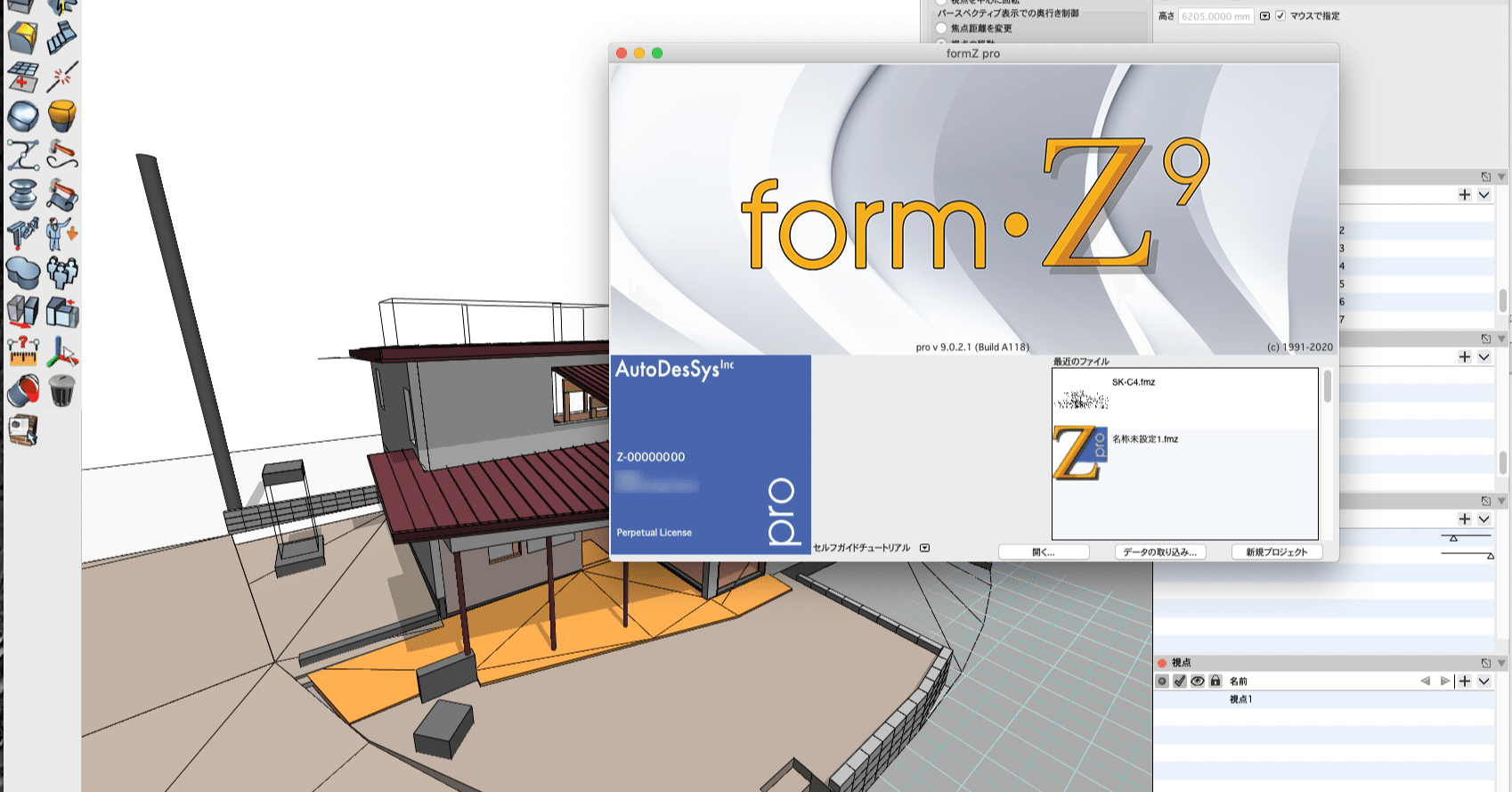Click the pro v 9.0.2.1 (Build A118) text

(x=972, y=347)
